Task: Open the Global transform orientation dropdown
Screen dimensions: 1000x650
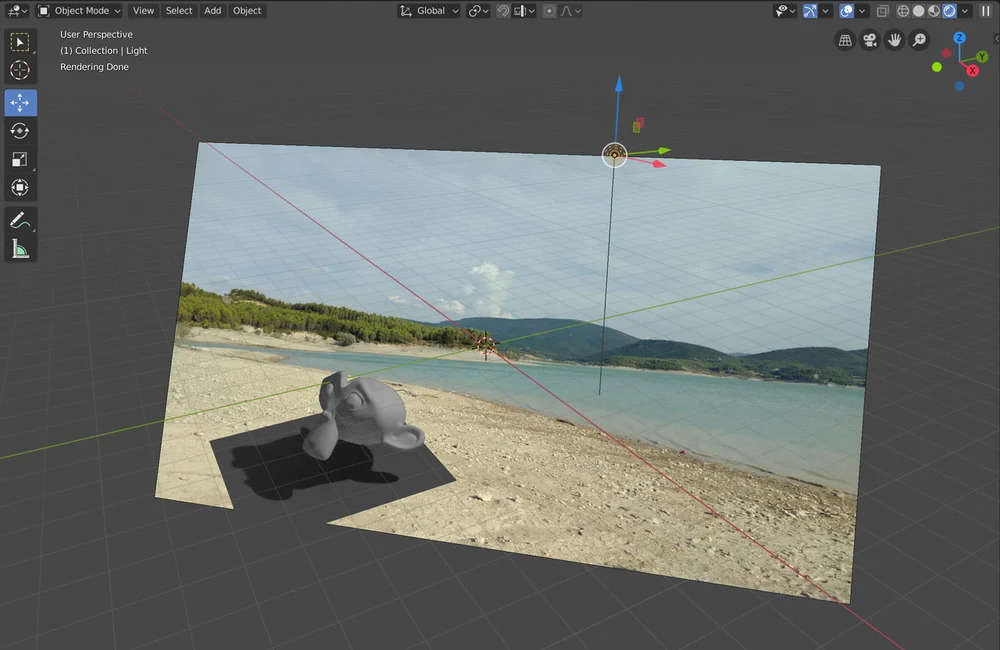Action: click(x=428, y=10)
